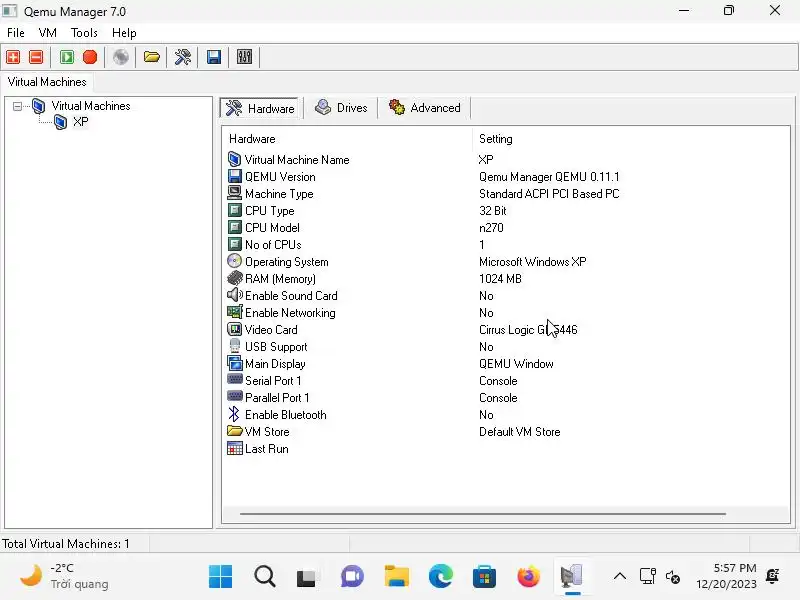Open the taskbar clock and date
The width and height of the screenshot is (800, 600).
(x=727, y=576)
